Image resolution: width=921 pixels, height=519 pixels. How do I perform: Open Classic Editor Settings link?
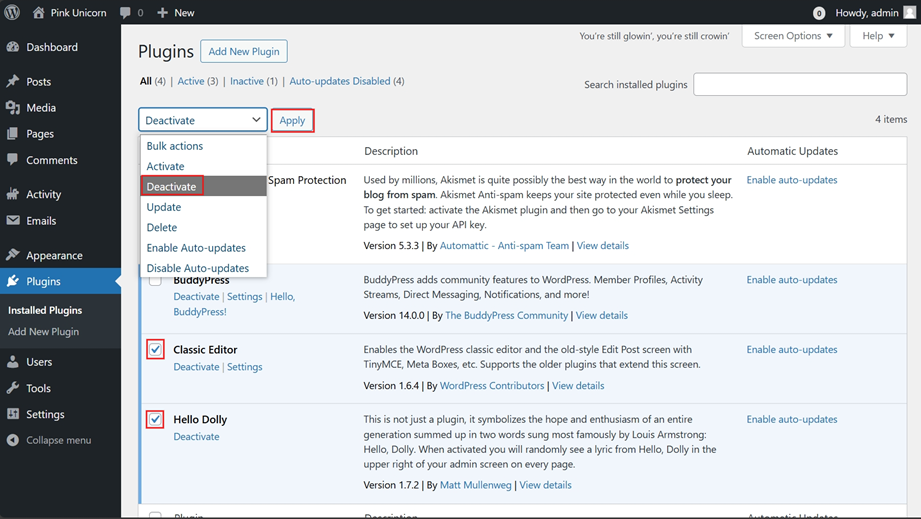point(244,366)
